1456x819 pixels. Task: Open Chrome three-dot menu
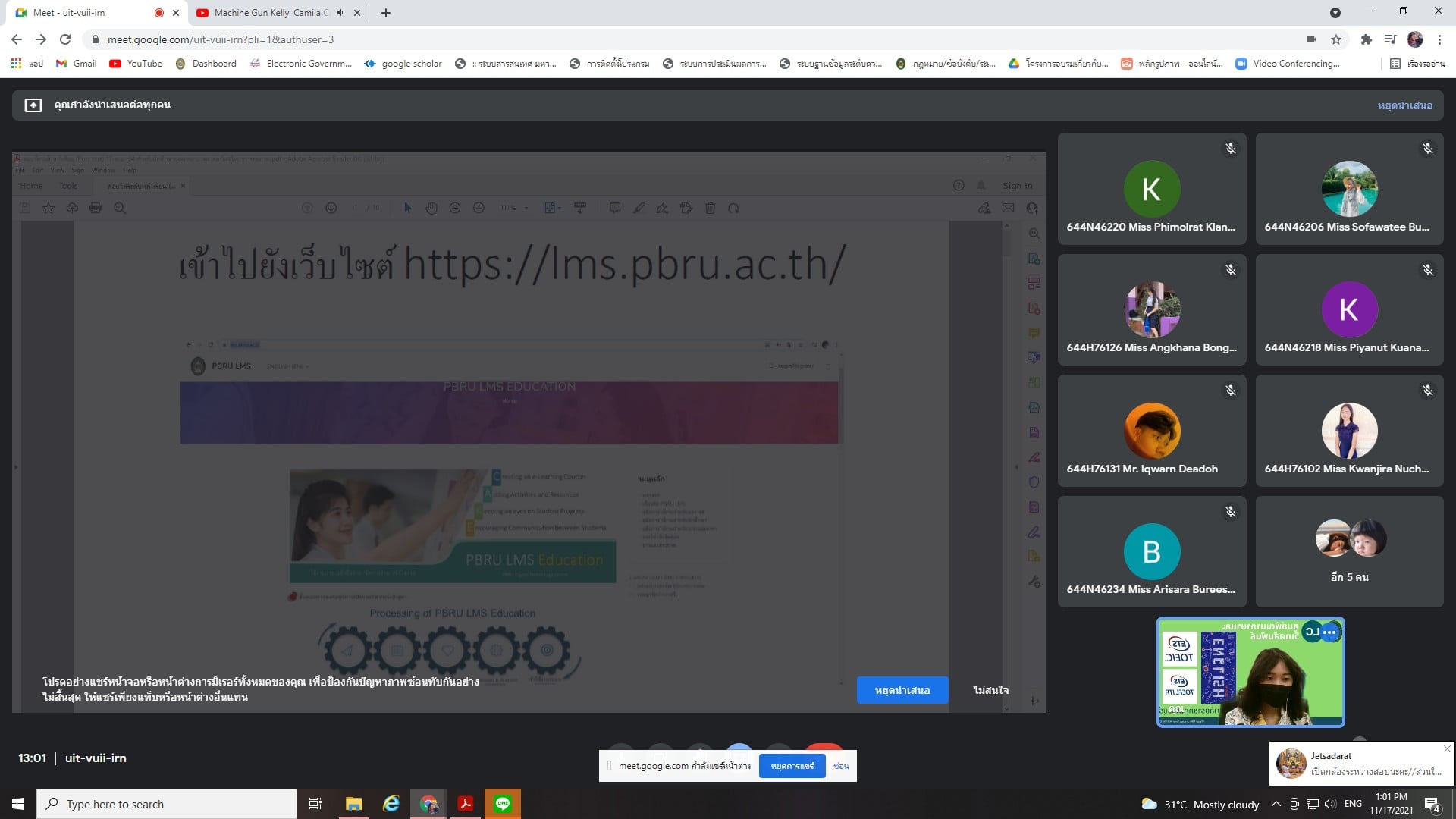pos(1439,39)
